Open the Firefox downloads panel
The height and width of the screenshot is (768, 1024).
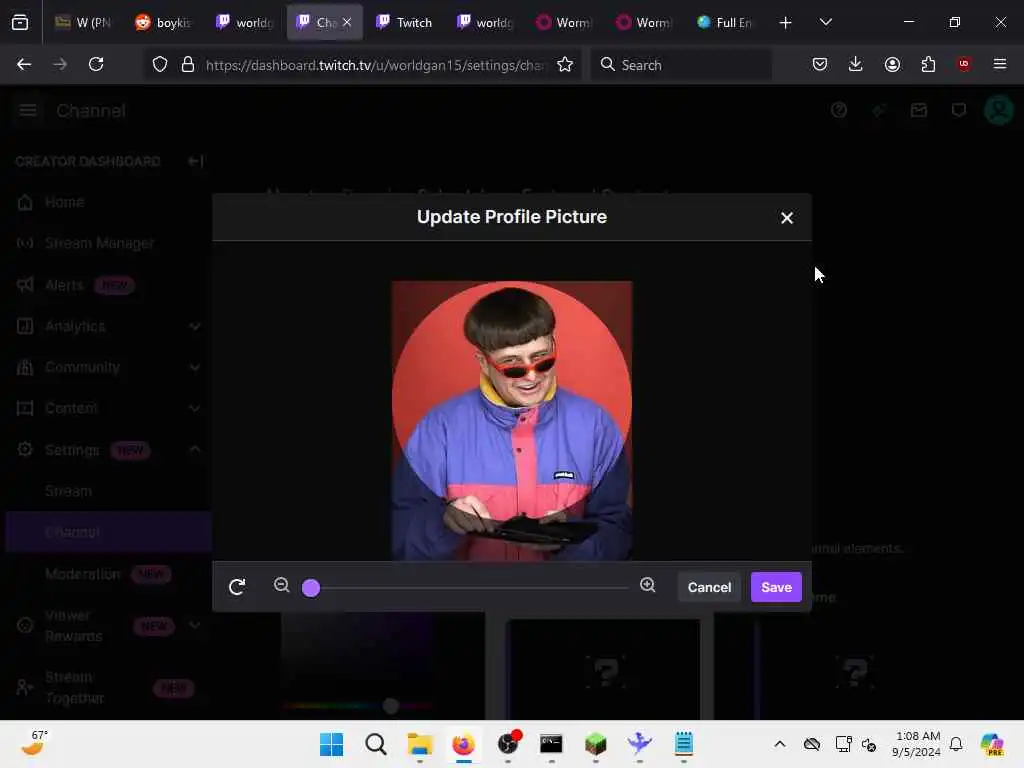coord(856,64)
